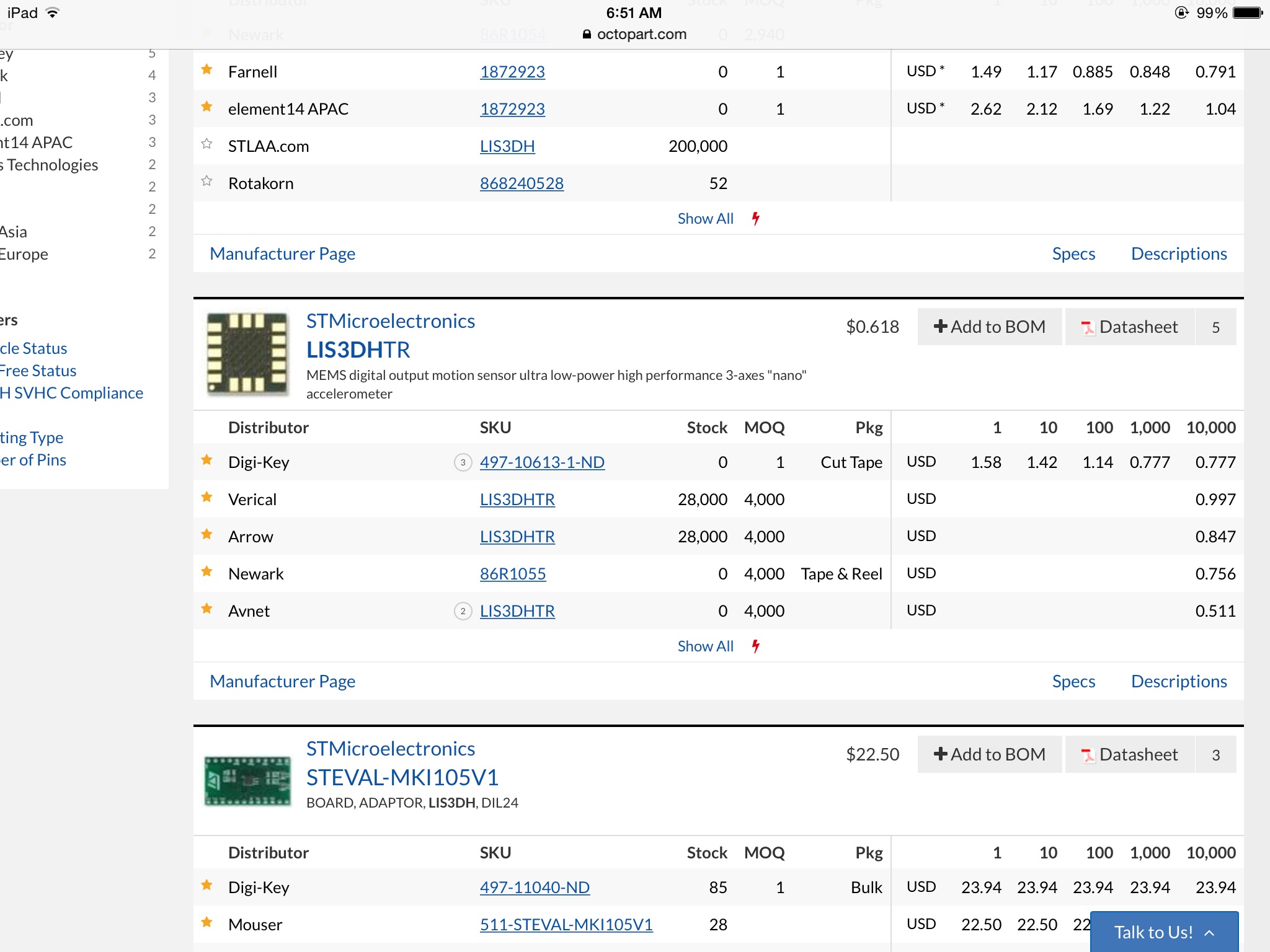
Task: Click Add to BOM for LIS3DHTR
Action: pyautogui.click(x=989, y=327)
